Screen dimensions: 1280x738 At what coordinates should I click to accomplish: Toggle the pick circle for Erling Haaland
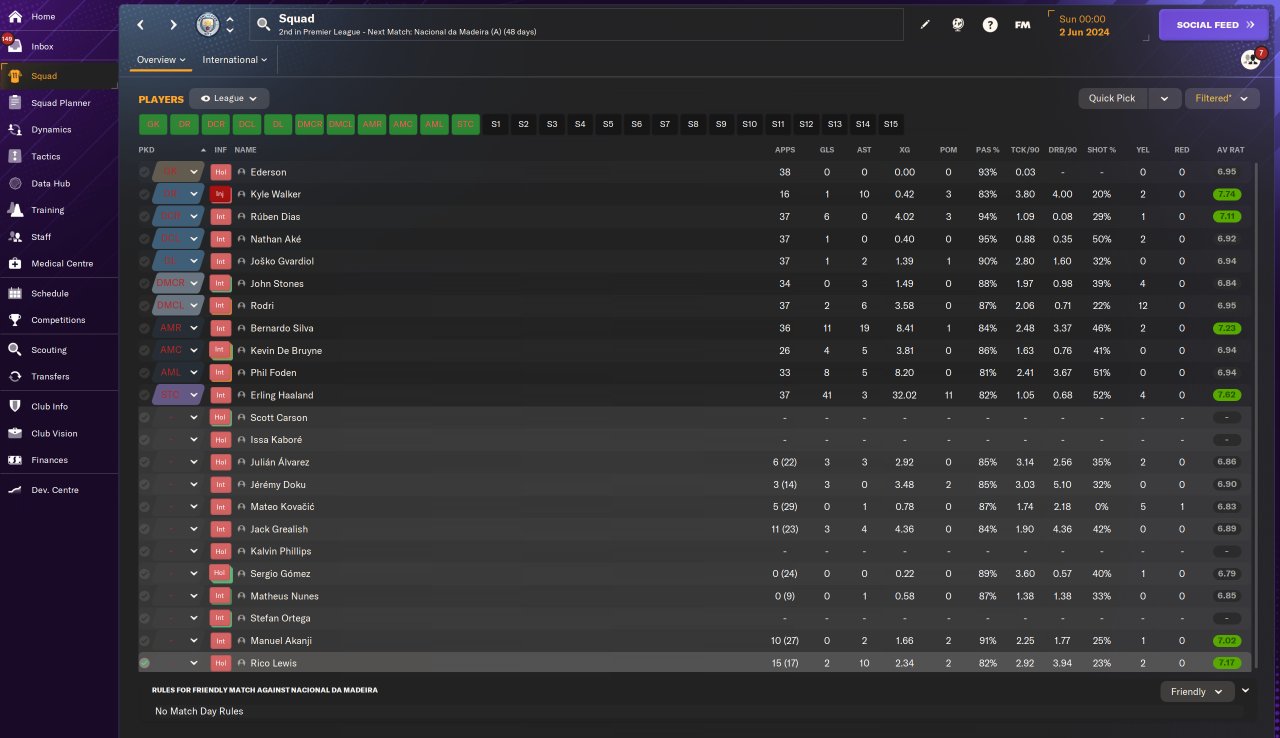pyautogui.click(x=145, y=395)
